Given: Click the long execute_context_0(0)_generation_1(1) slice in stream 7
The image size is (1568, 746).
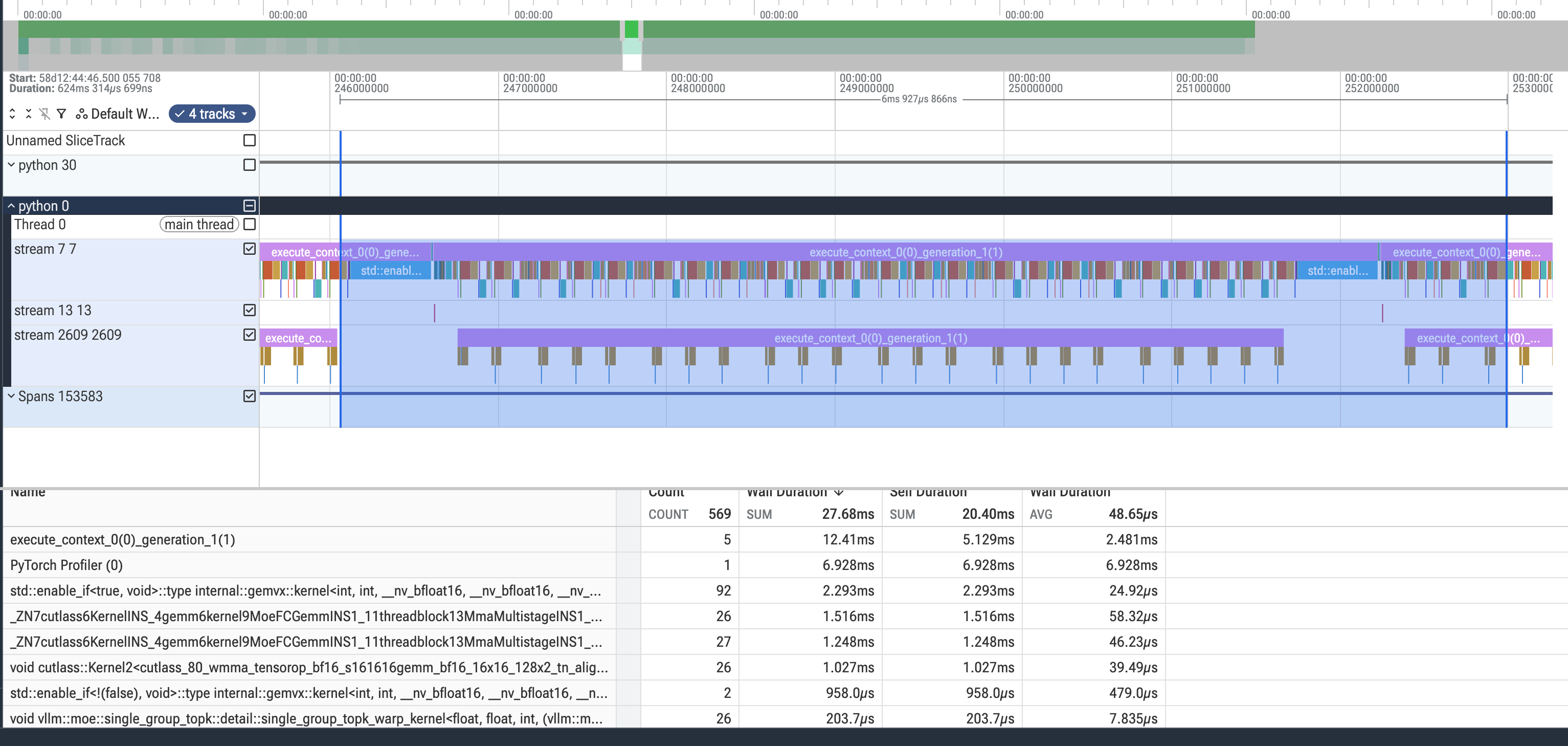Looking at the screenshot, I should click(905, 252).
